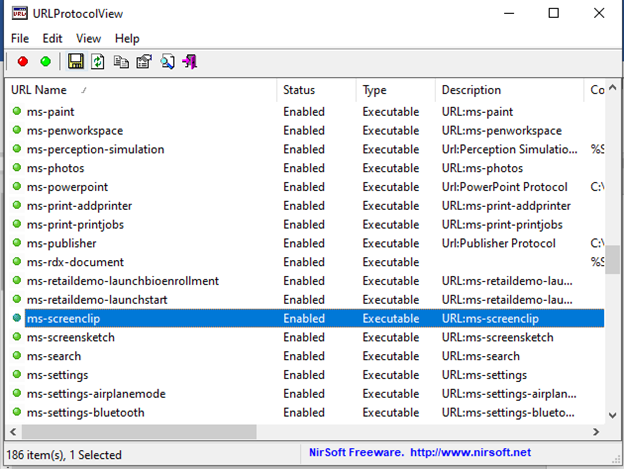This screenshot has height=469, width=624.
Task: Click the Enabled status cell of ms-settings
Action: (x=304, y=375)
